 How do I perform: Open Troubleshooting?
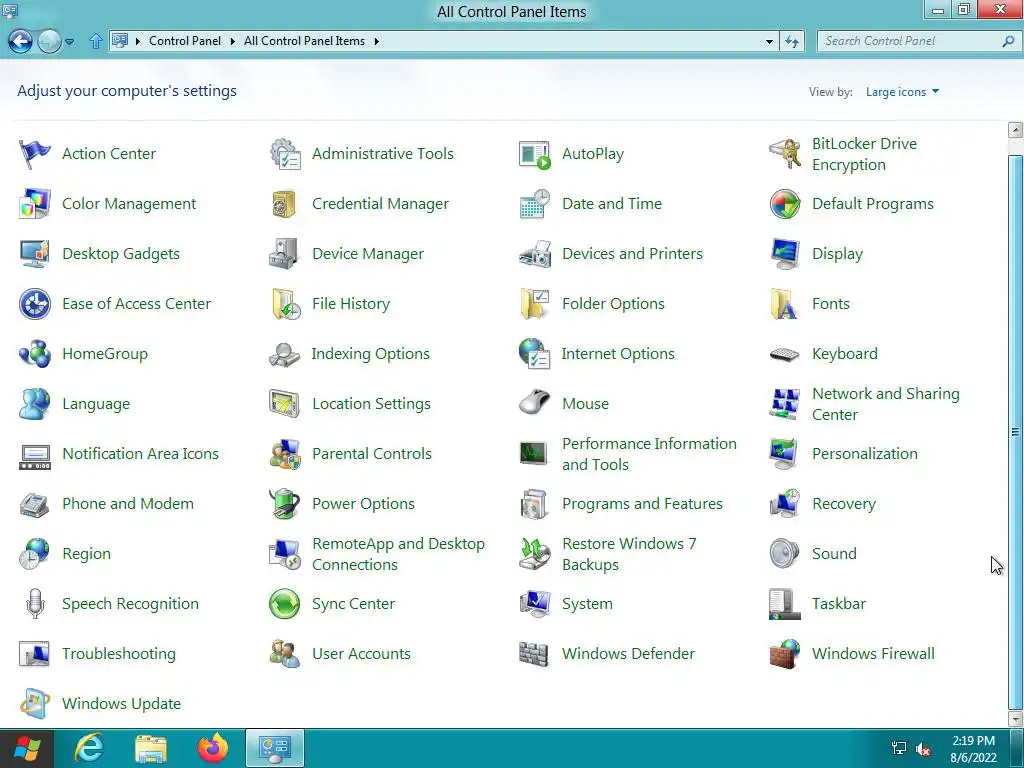pos(119,654)
